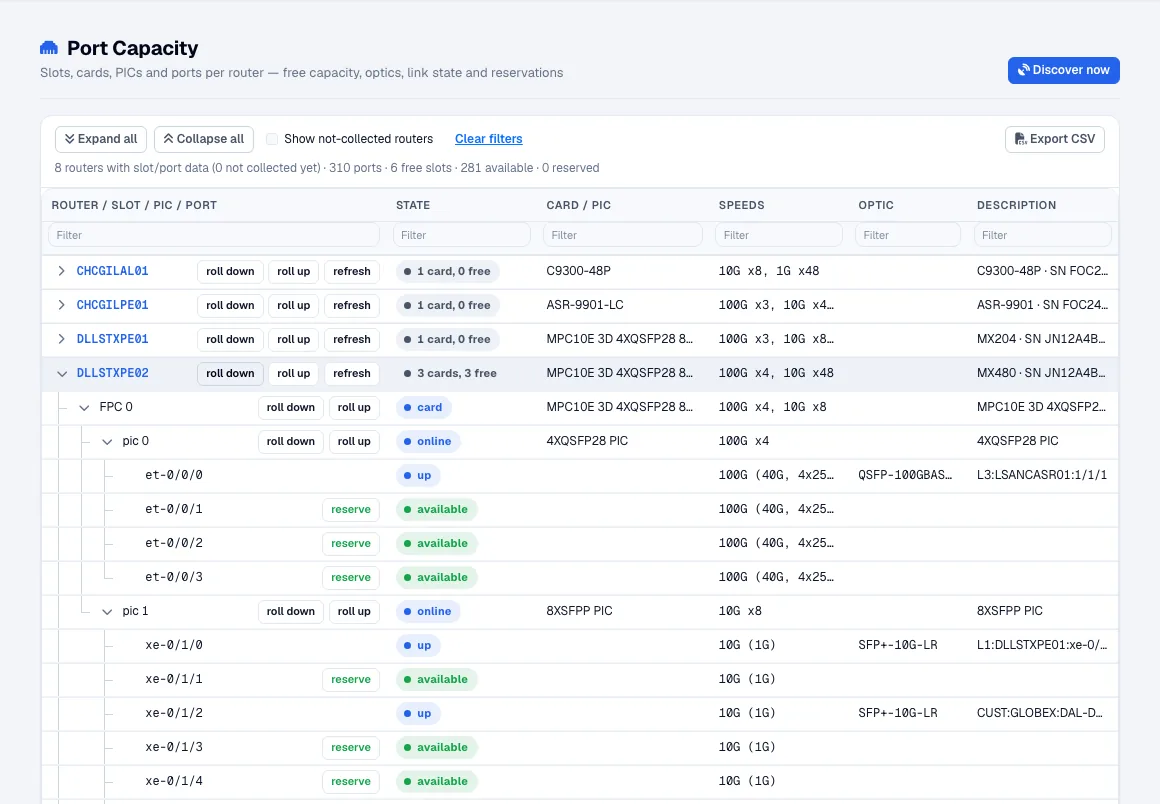Roll down the CHCGILAL01 router
The width and height of the screenshot is (1160, 804).
230,271
